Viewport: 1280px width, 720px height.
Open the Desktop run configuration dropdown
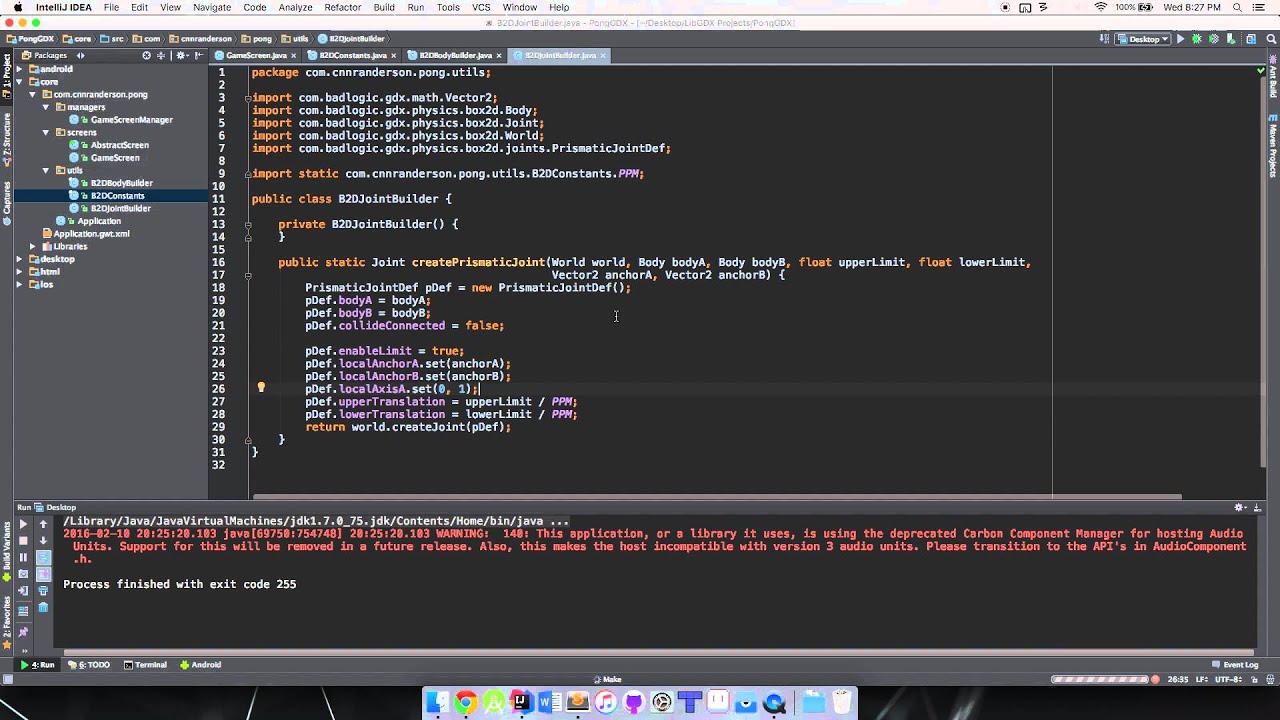(1144, 39)
